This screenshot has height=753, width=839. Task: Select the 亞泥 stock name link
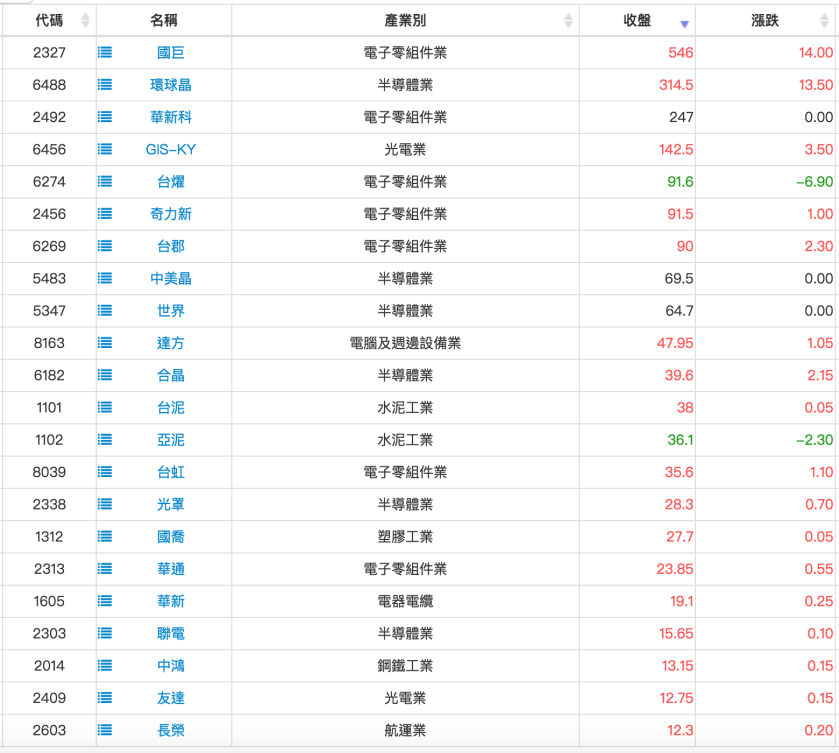pos(171,440)
